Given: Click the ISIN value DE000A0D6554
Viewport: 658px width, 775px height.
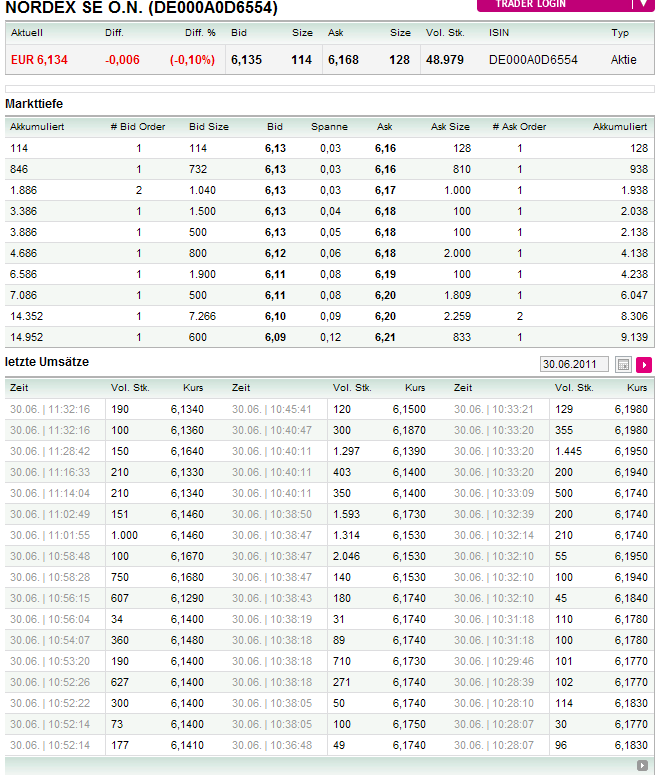Looking at the screenshot, I should coord(533,60).
